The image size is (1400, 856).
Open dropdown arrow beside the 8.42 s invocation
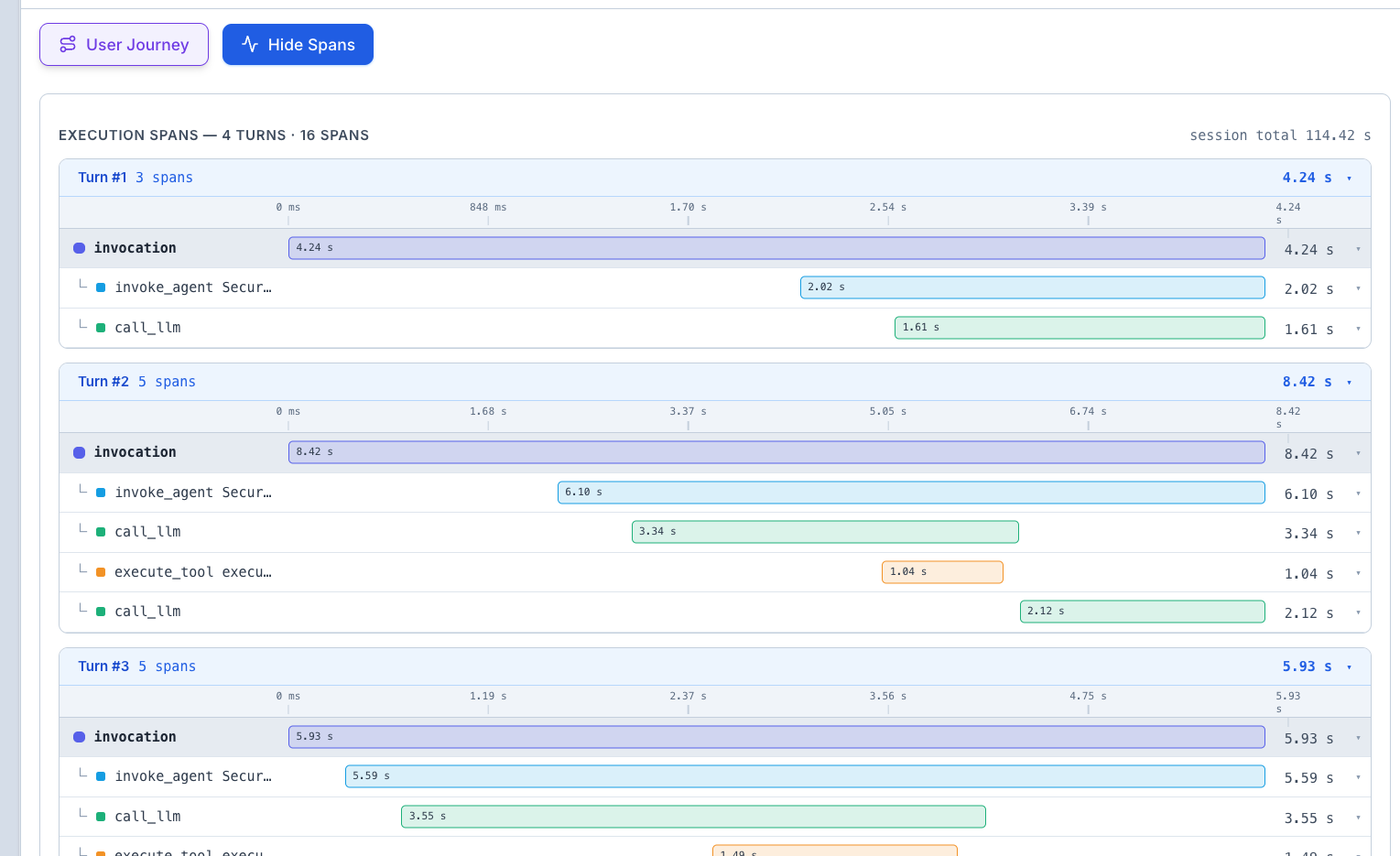[1358, 453]
